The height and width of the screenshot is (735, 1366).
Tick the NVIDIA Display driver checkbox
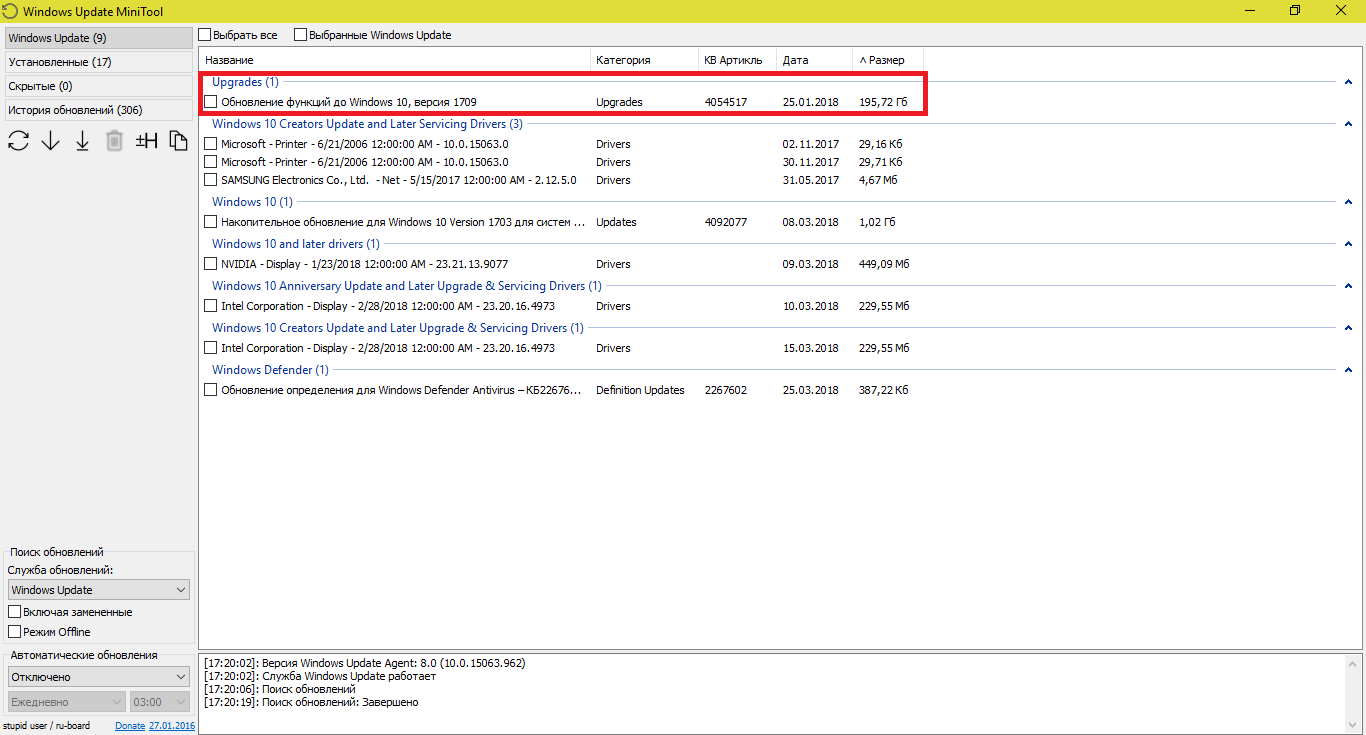(210, 264)
